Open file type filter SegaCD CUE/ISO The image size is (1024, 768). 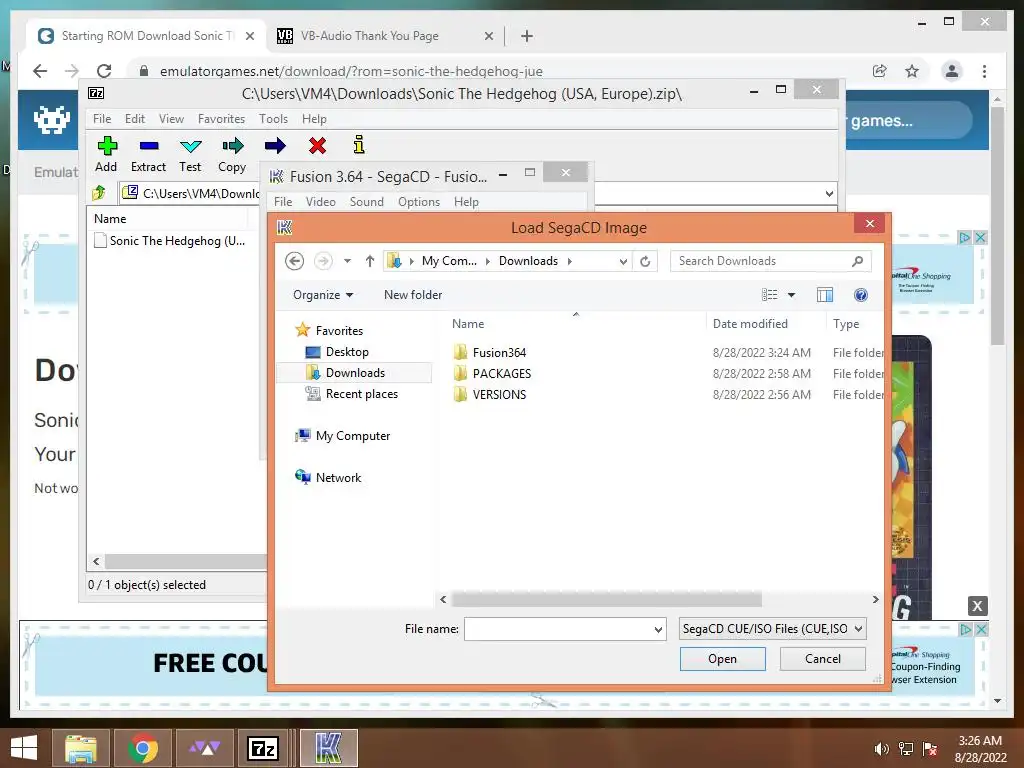pyautogui.click(x=773, y=629)
